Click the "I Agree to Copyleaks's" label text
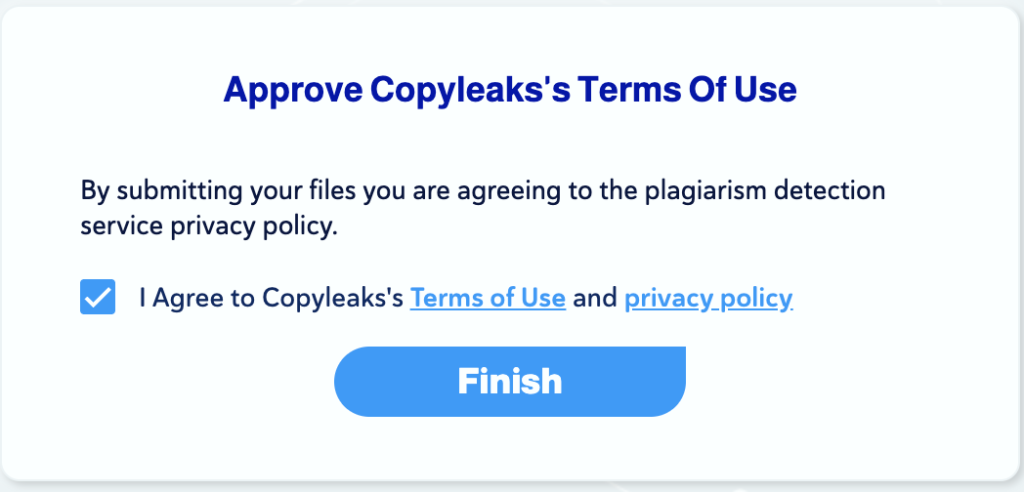 (271, 298)
